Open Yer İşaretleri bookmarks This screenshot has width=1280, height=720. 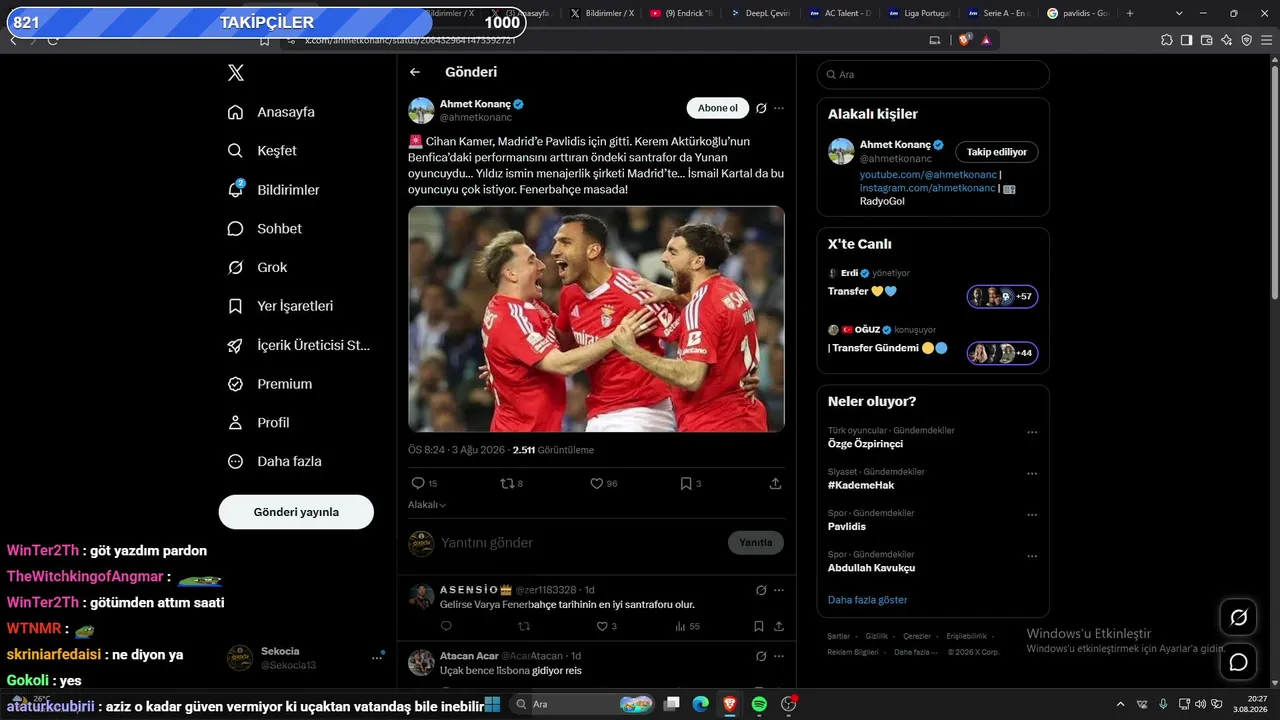click(281, 306)
